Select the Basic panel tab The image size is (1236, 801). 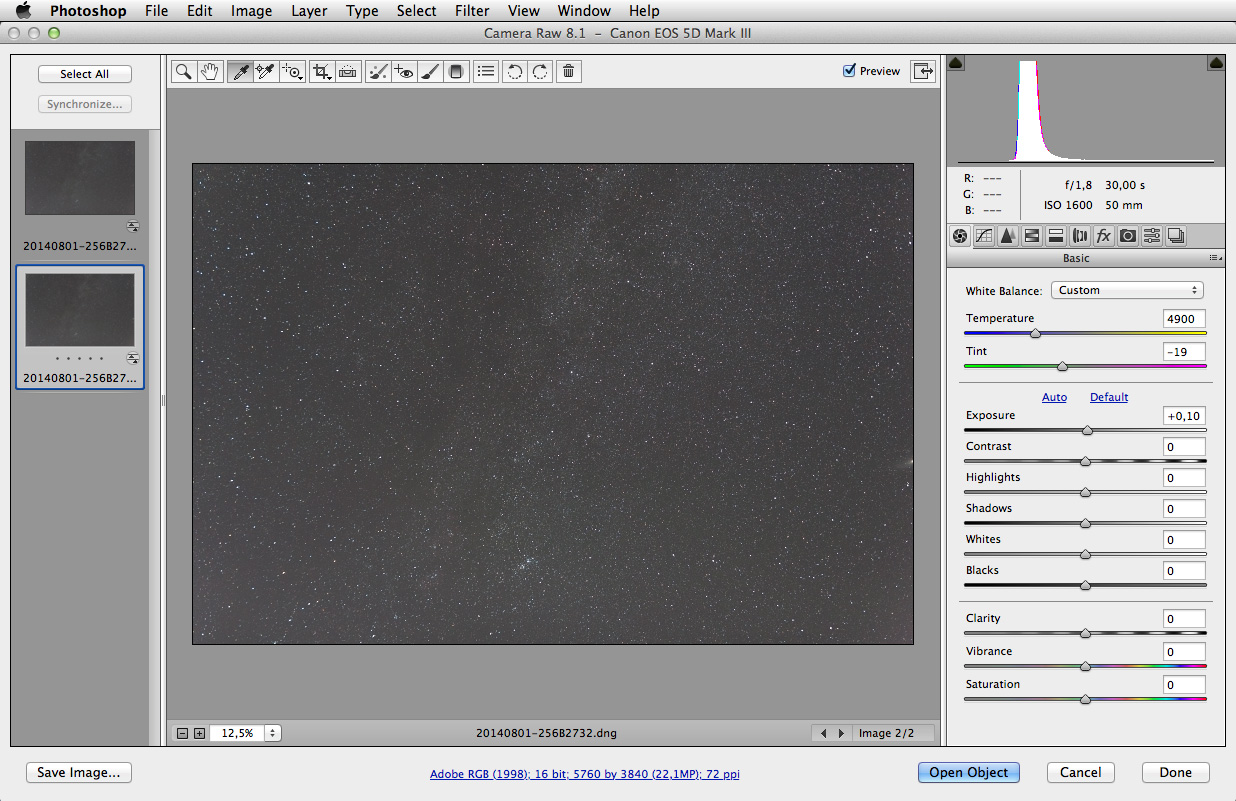tap(959, 236)
